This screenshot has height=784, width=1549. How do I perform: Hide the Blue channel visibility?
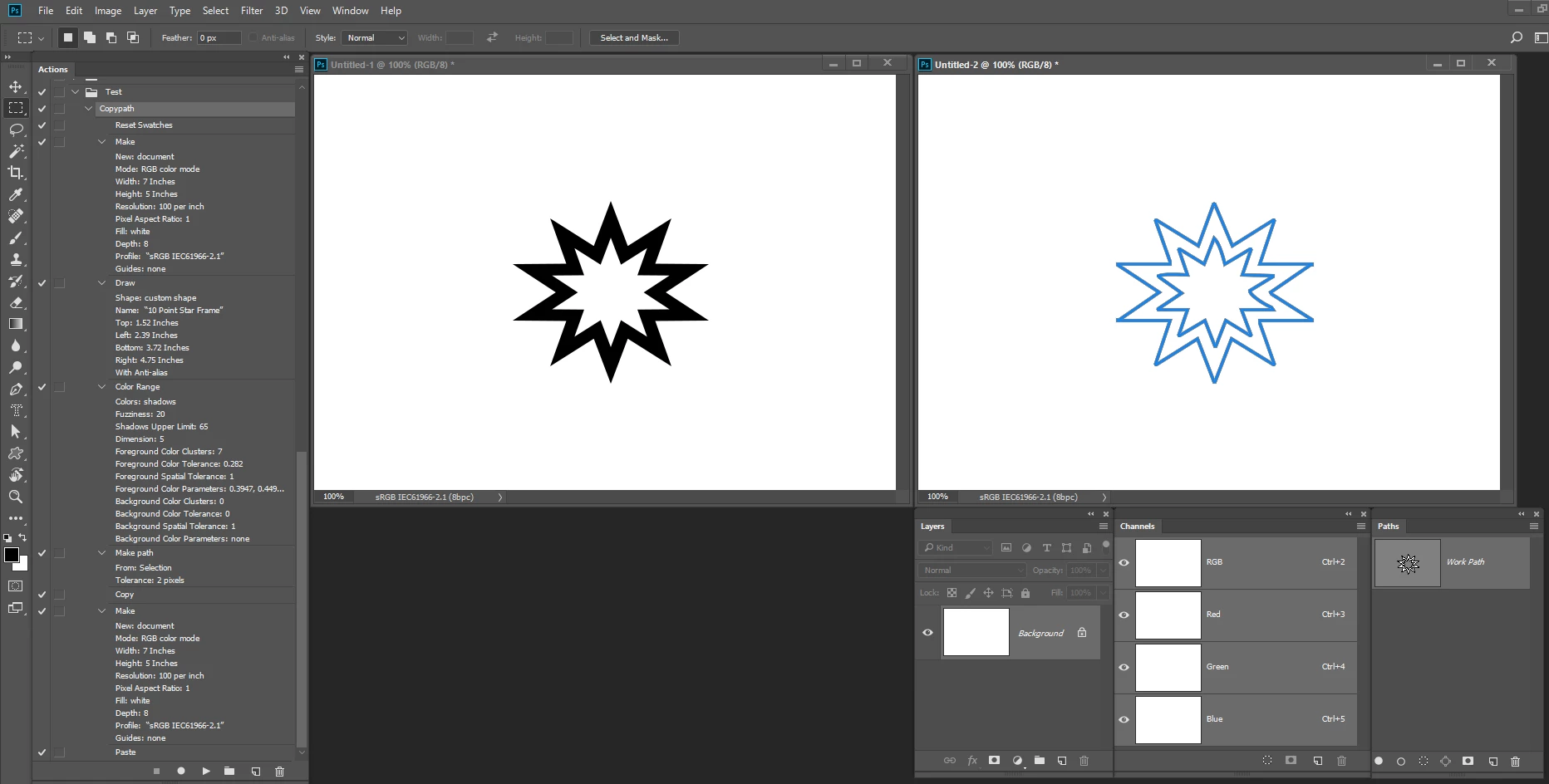pyautogui.click(x=1124, y=719)
